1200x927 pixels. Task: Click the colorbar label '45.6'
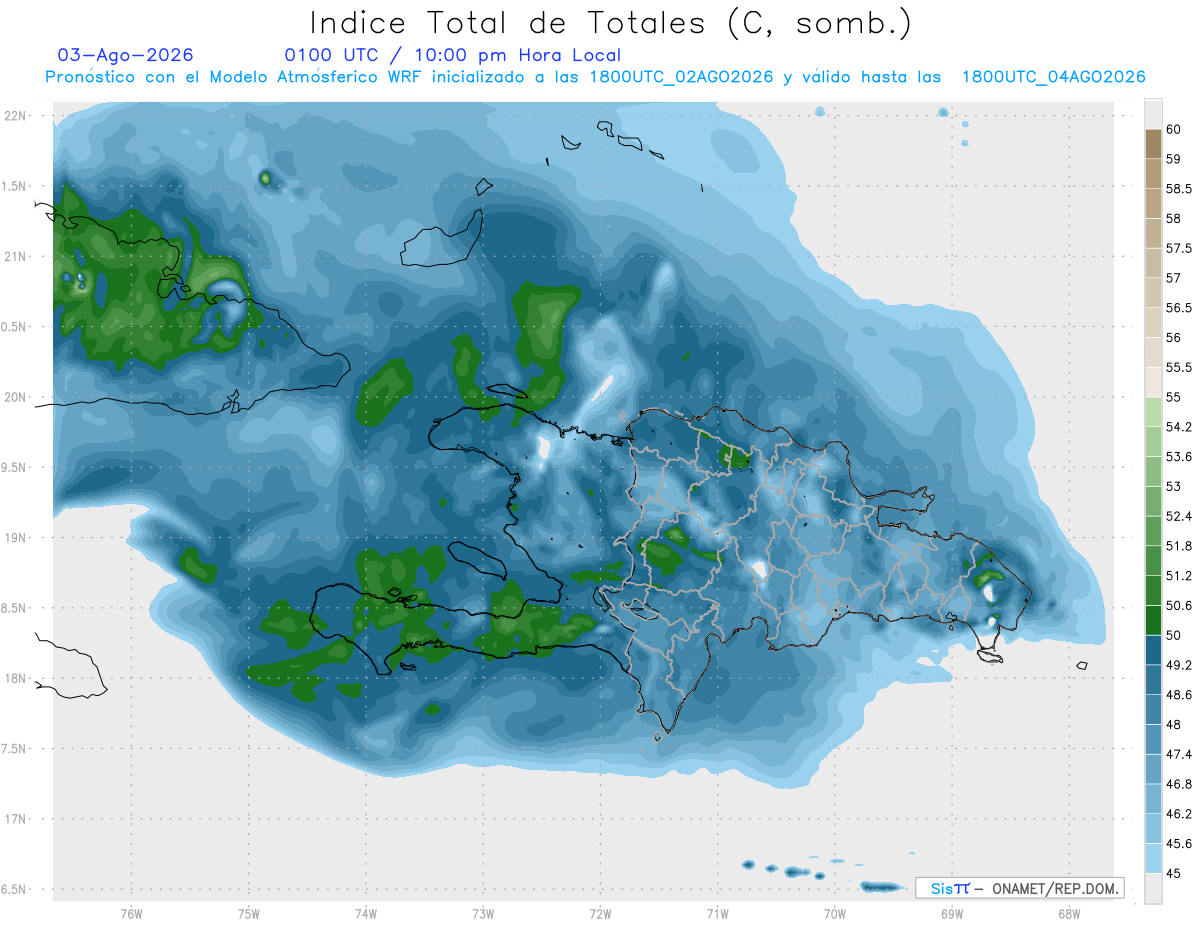tap(1179, 844)
